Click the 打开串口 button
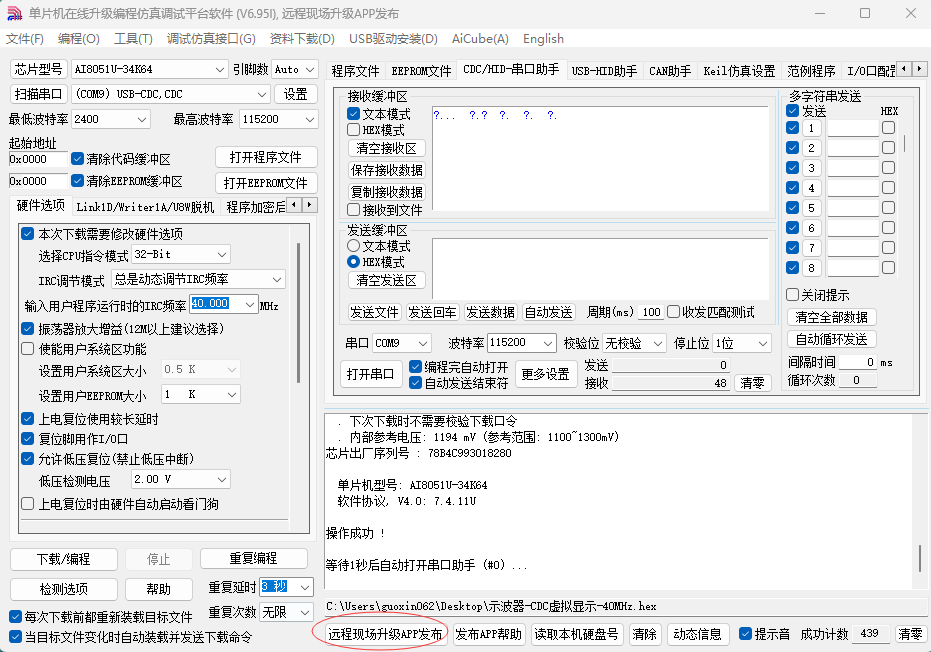 370,374
